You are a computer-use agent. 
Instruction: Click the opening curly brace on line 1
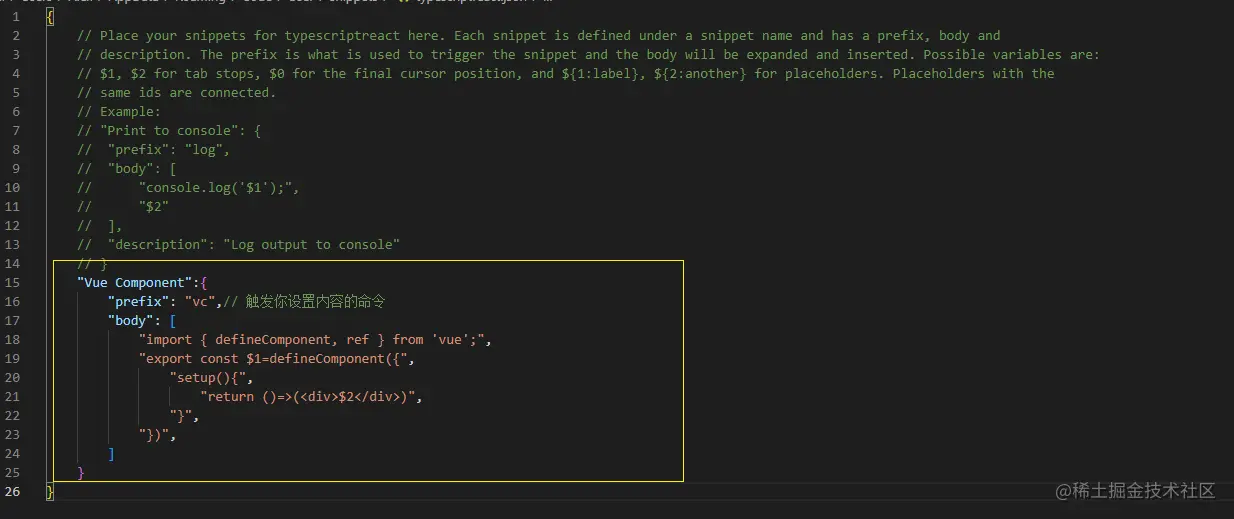coord(50,17)
